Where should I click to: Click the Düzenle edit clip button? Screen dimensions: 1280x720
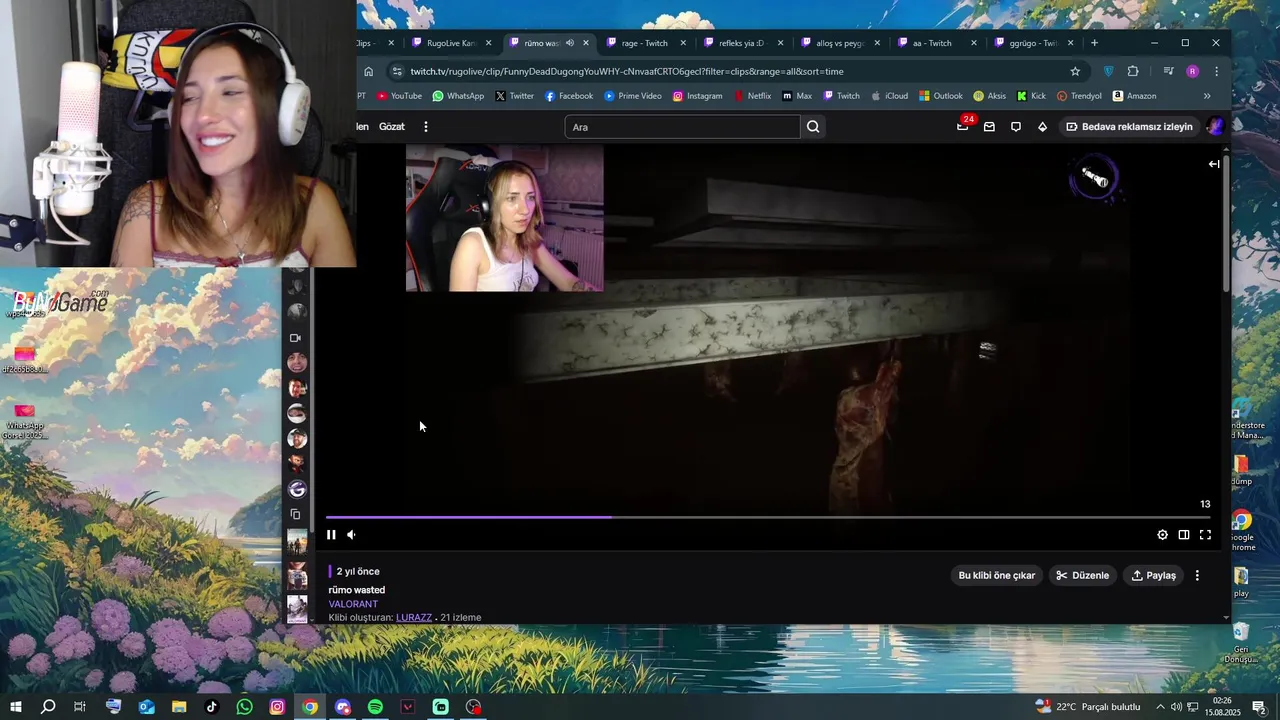[x=1083, y=575]
